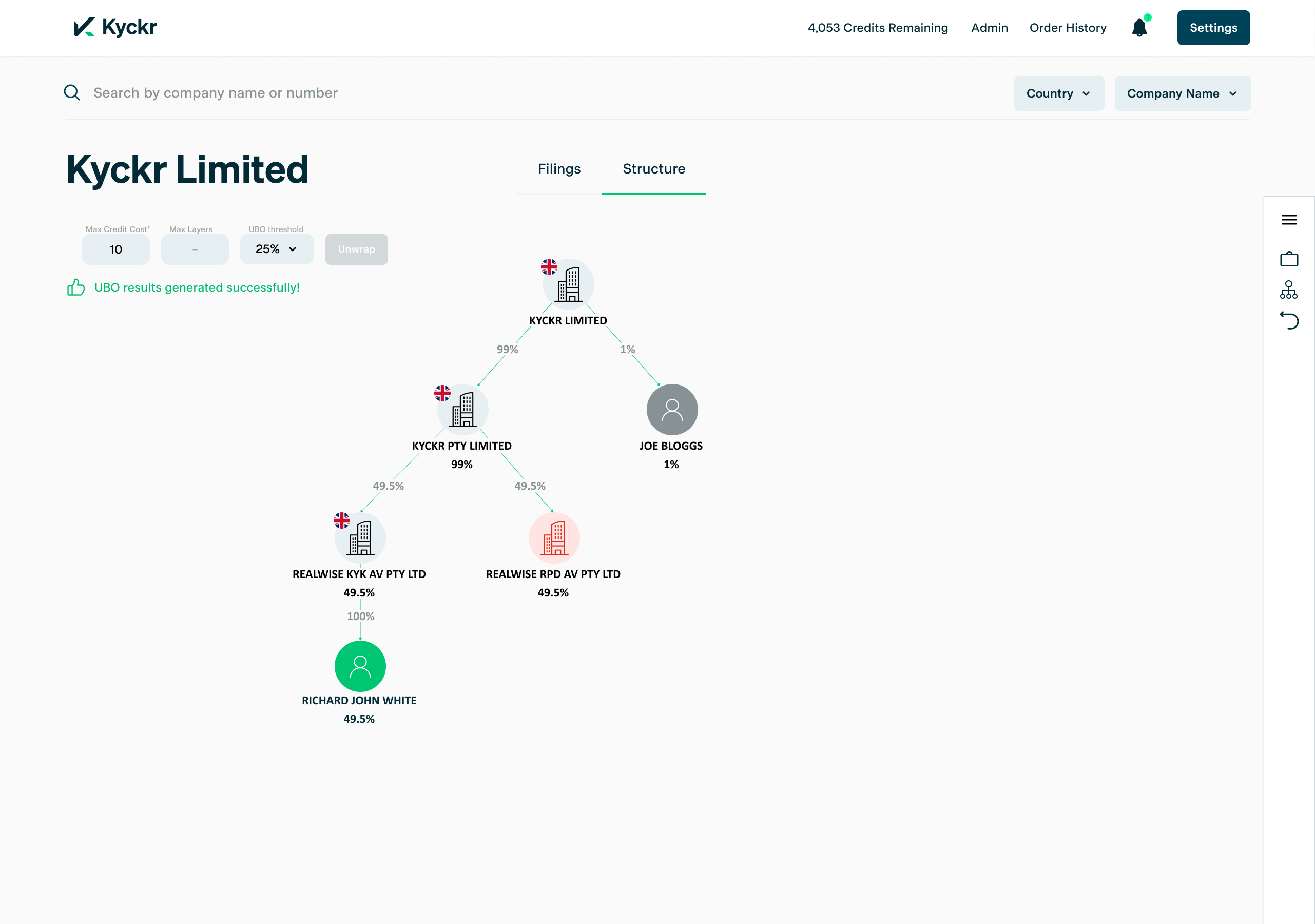The image size is (1315, 924).
Task: Open the Country dropdown
Action: coord(1059,93)
